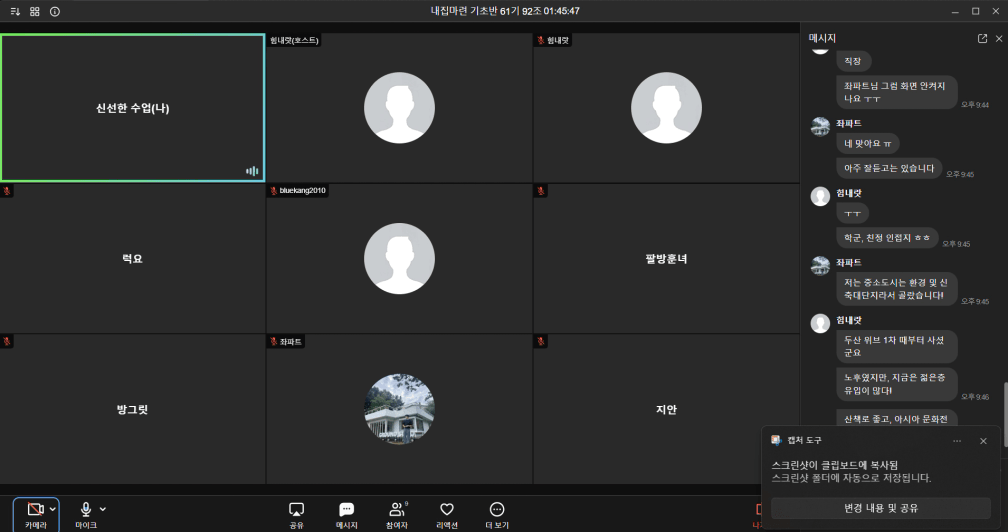
Task: Click the 아주 잘듣고는 있습니다 message
Action: tap(889, 168)
